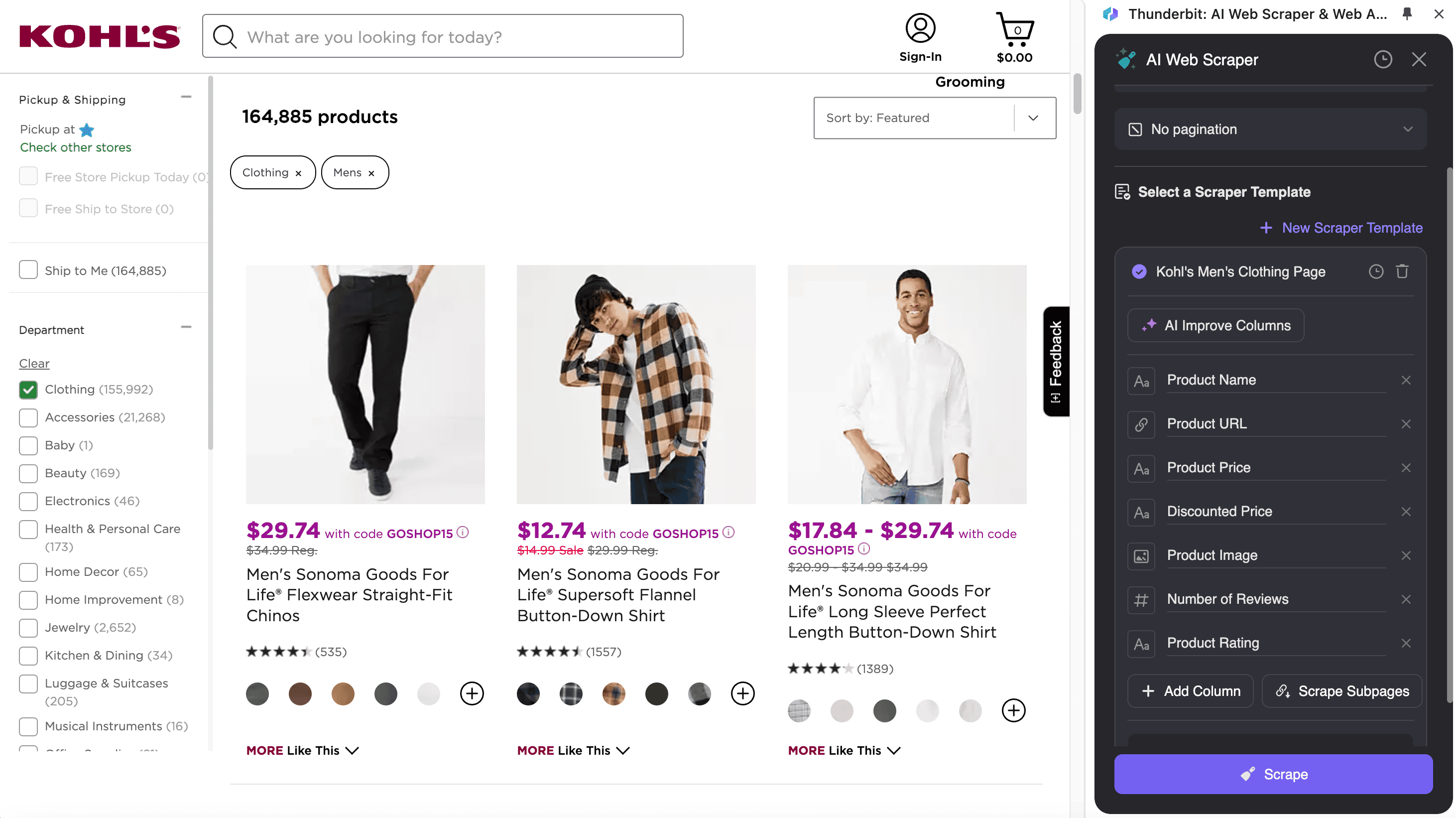Viewport: 1456px width, 818px height.
Task: Collapse the Department filter section
Action: pyautogui.click(x=186, y=327)
